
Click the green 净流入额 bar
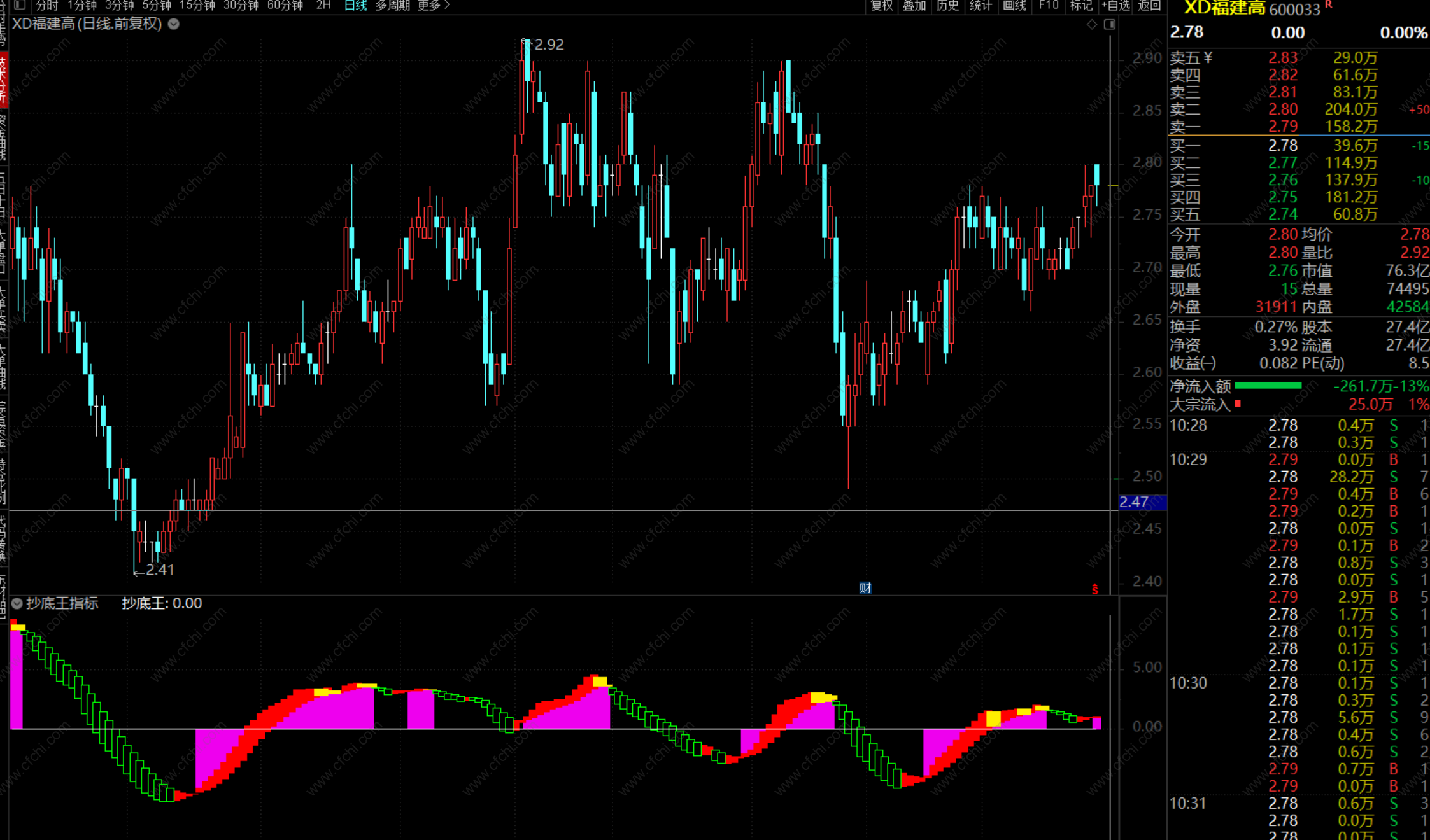coord(1268,386)
